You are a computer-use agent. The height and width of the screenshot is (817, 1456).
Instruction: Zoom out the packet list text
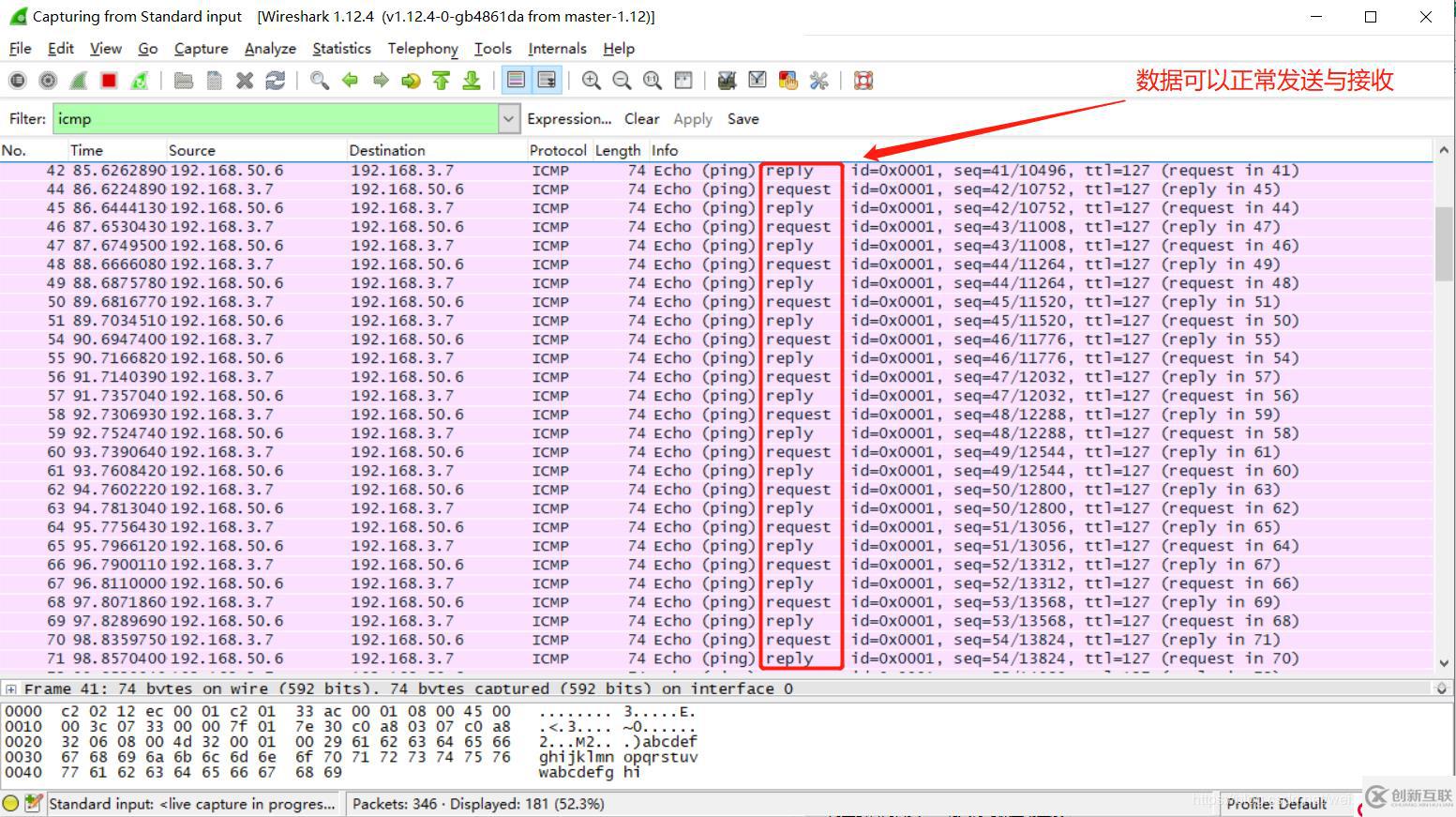tap(622, 81)
